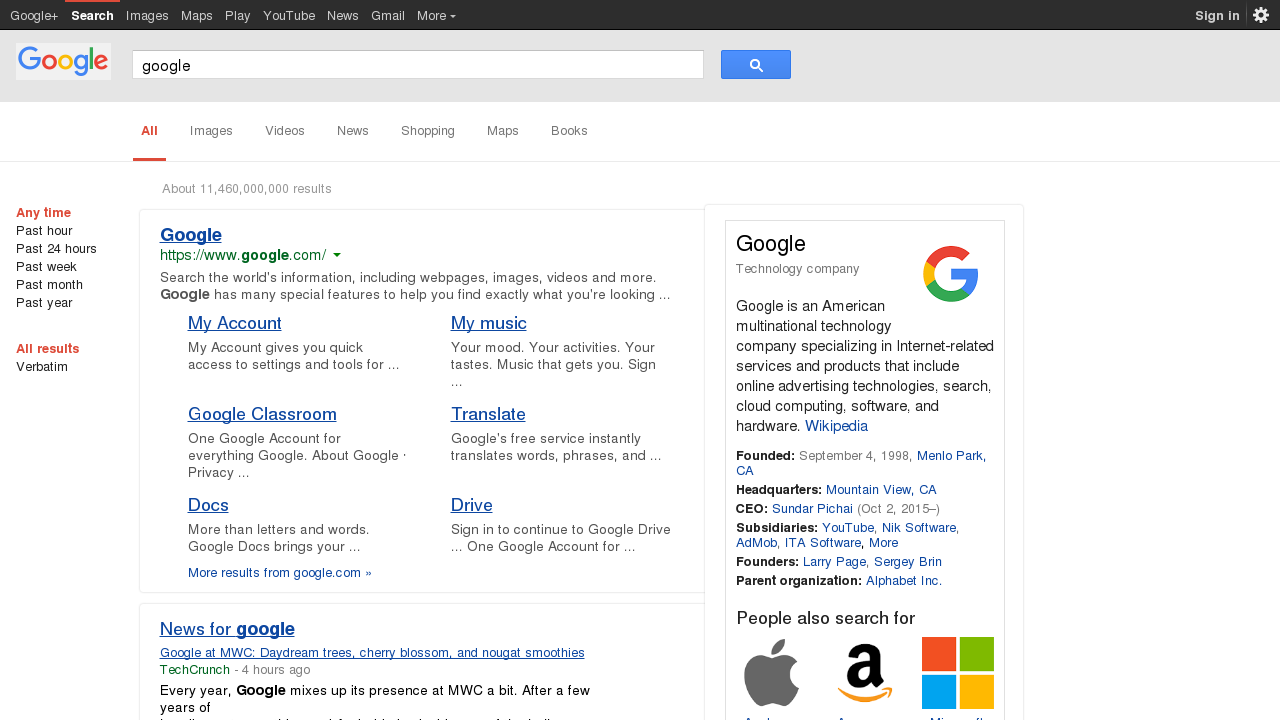Open the Amazon logo thumbnail
This screenshot has width=1280, height=720.
tap(864, 673)
